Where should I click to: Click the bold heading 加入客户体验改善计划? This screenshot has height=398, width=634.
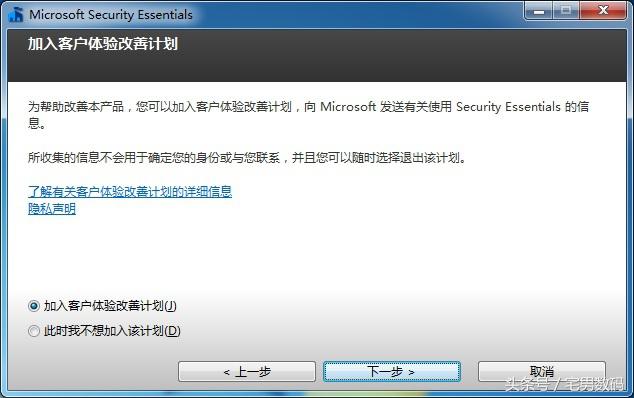[103, 44]
